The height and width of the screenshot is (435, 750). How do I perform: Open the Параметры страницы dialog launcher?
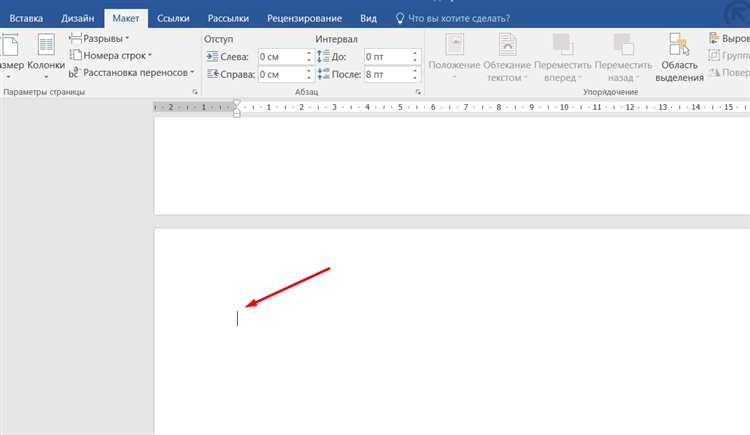[195, 92]
